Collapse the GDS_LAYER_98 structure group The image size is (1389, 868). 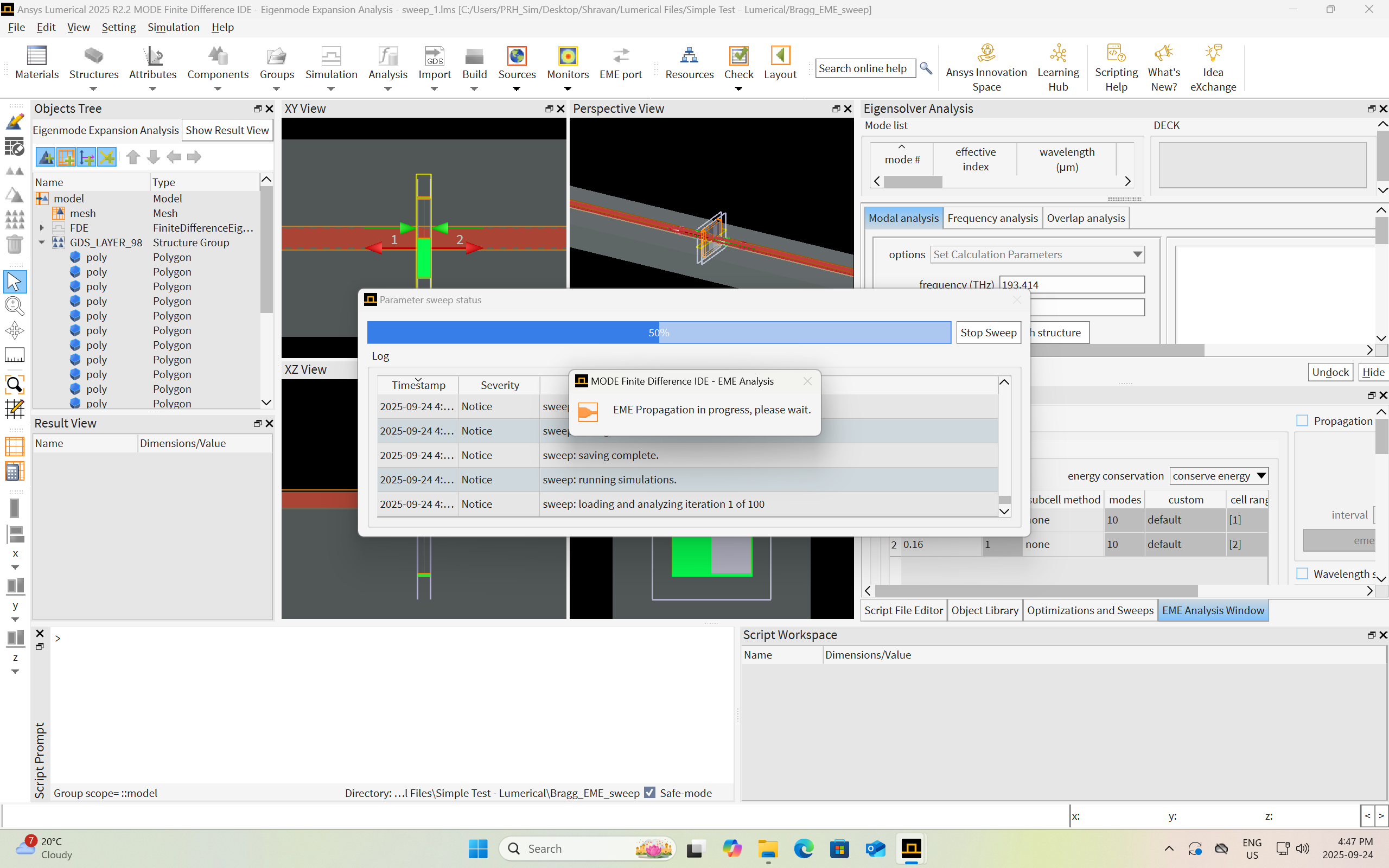[42, 242]
